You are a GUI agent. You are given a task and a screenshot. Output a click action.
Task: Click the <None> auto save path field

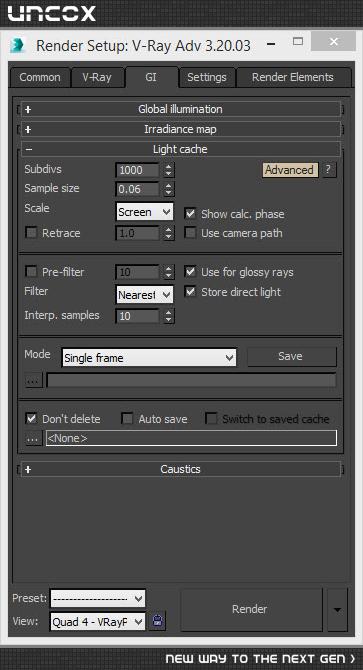click(x=191, y=438)
